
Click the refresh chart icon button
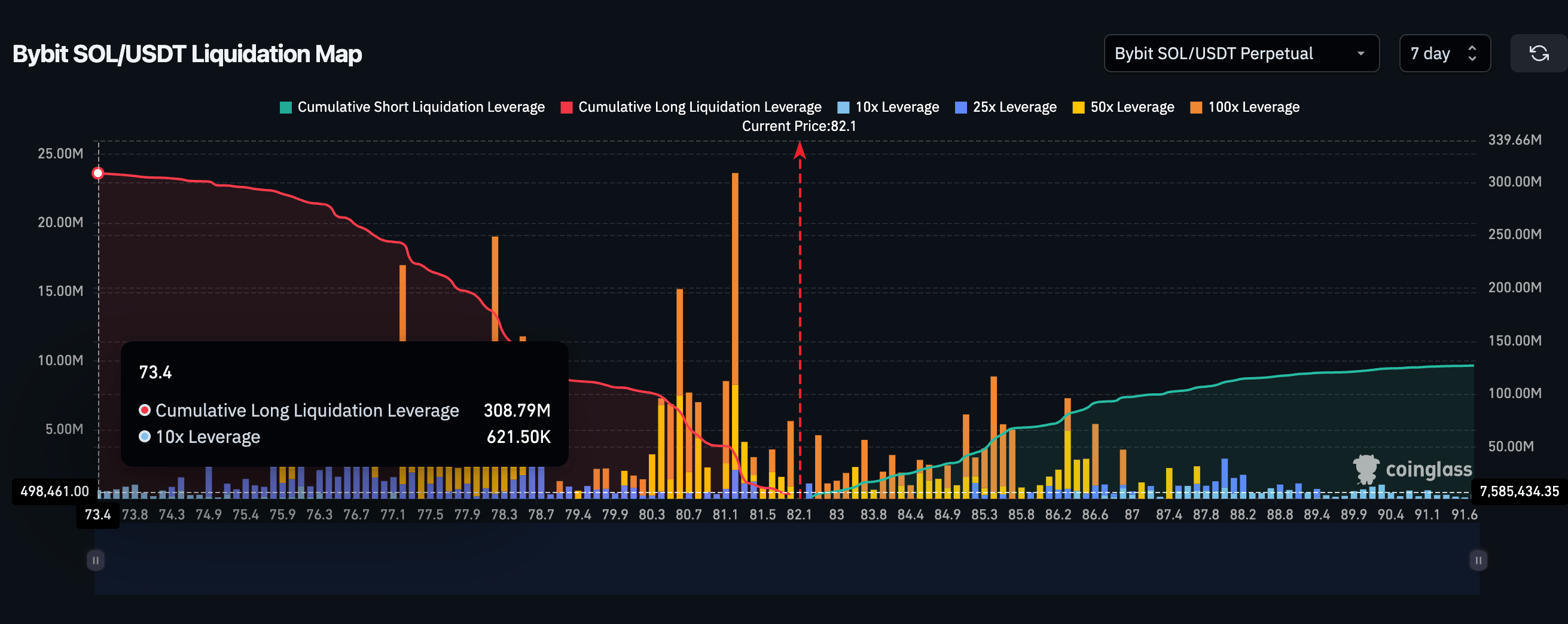pyautogui.click(x=1539, y=54)
